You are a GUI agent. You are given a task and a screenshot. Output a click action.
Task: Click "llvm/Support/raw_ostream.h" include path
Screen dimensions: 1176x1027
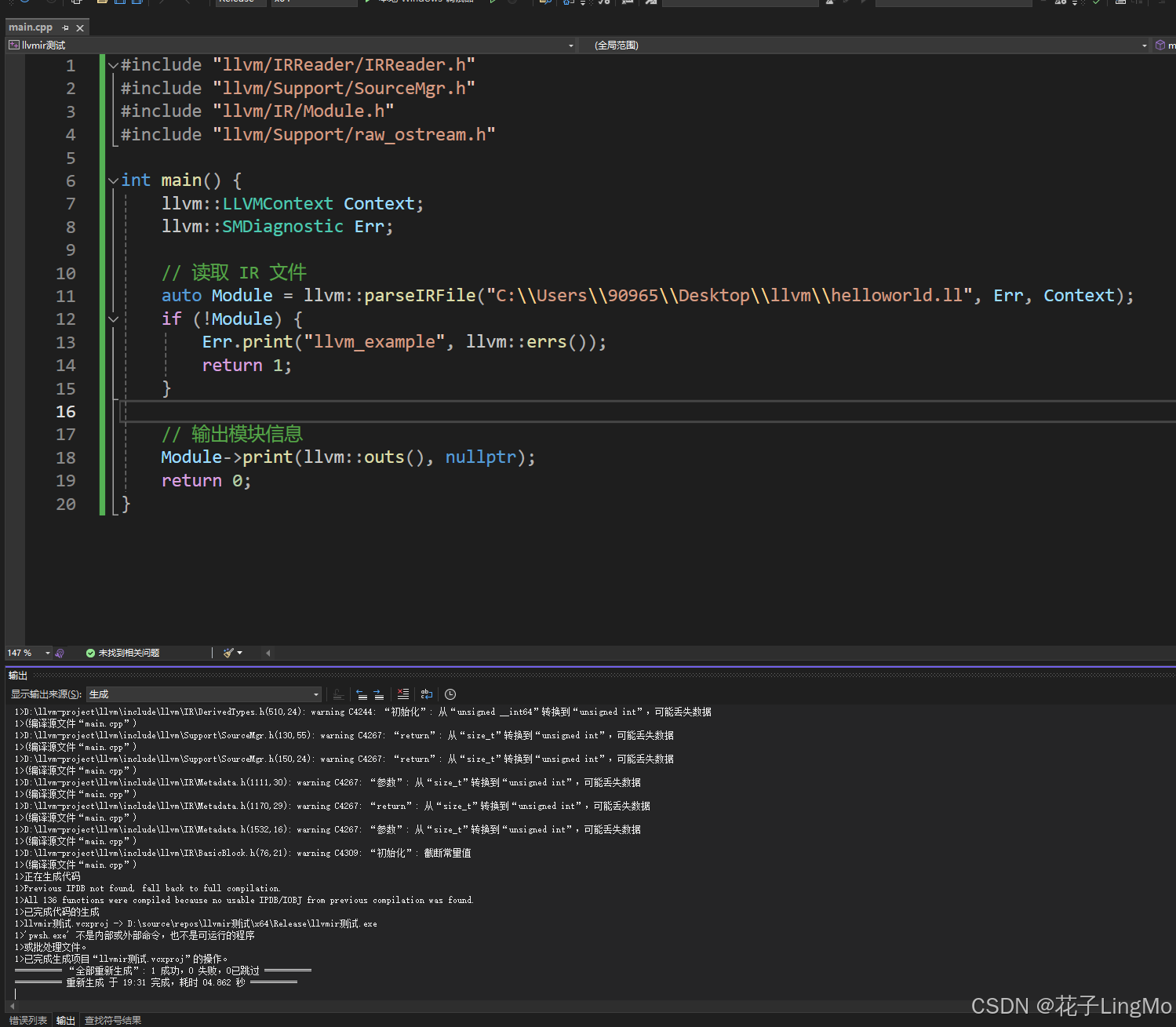pyautogui.click(x=354, y=134)
